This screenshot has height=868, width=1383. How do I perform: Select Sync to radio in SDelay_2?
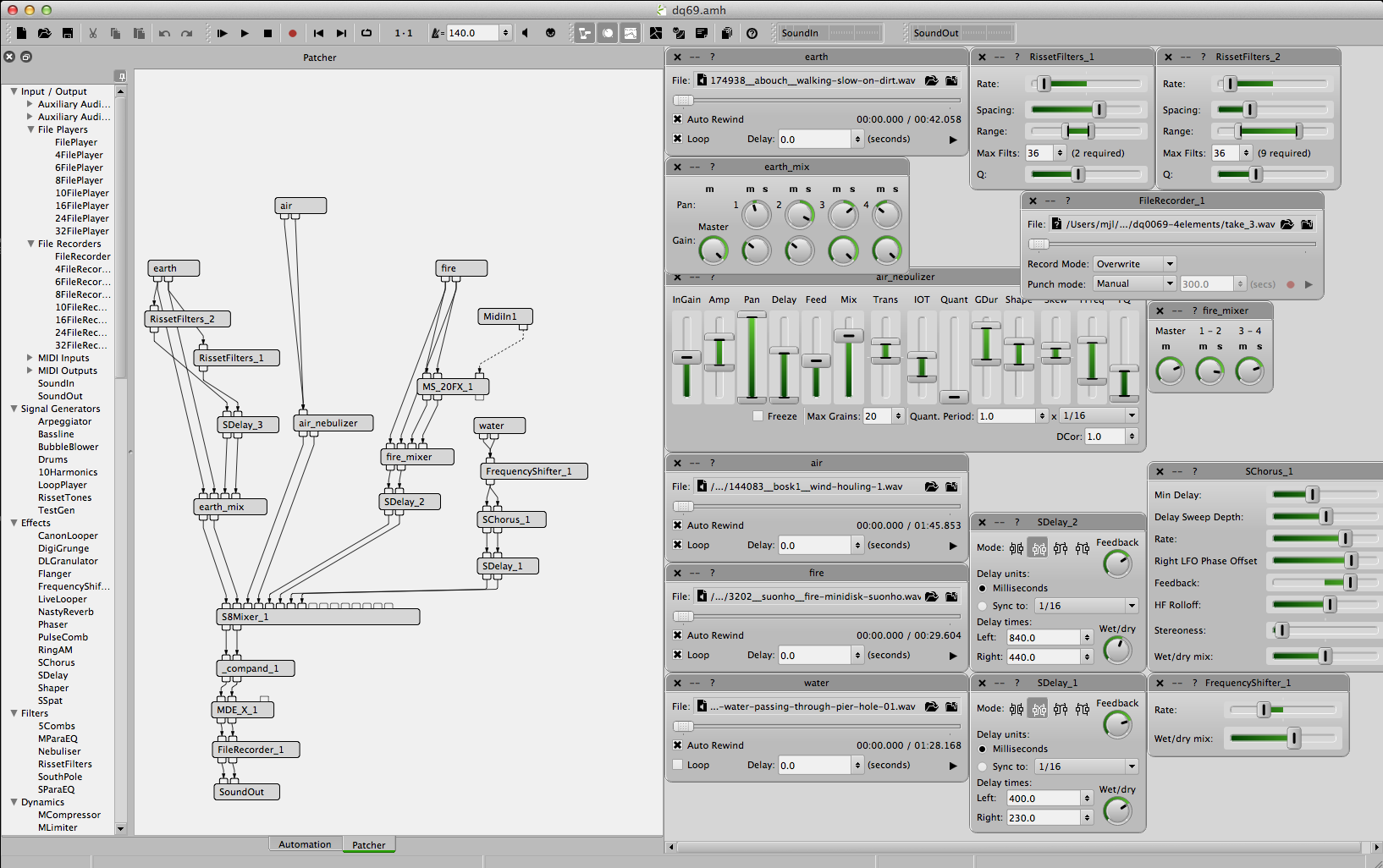983,606
